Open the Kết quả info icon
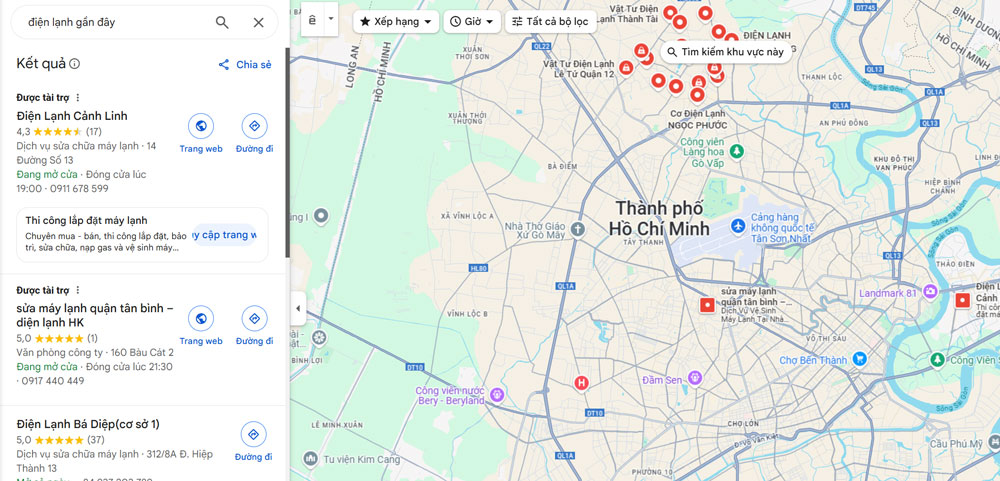 pos(75,64)
